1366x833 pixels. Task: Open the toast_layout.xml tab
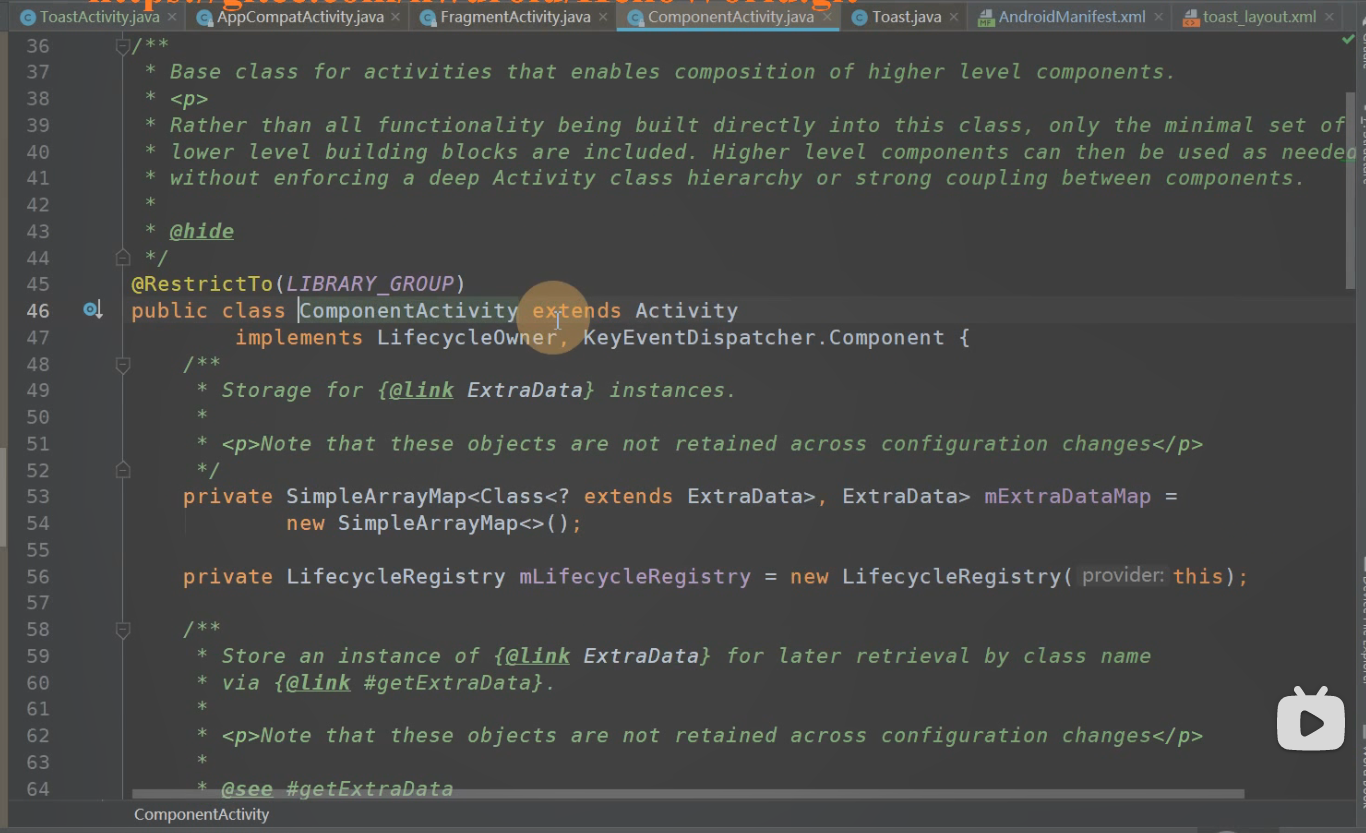click(x=1259, y=17)
